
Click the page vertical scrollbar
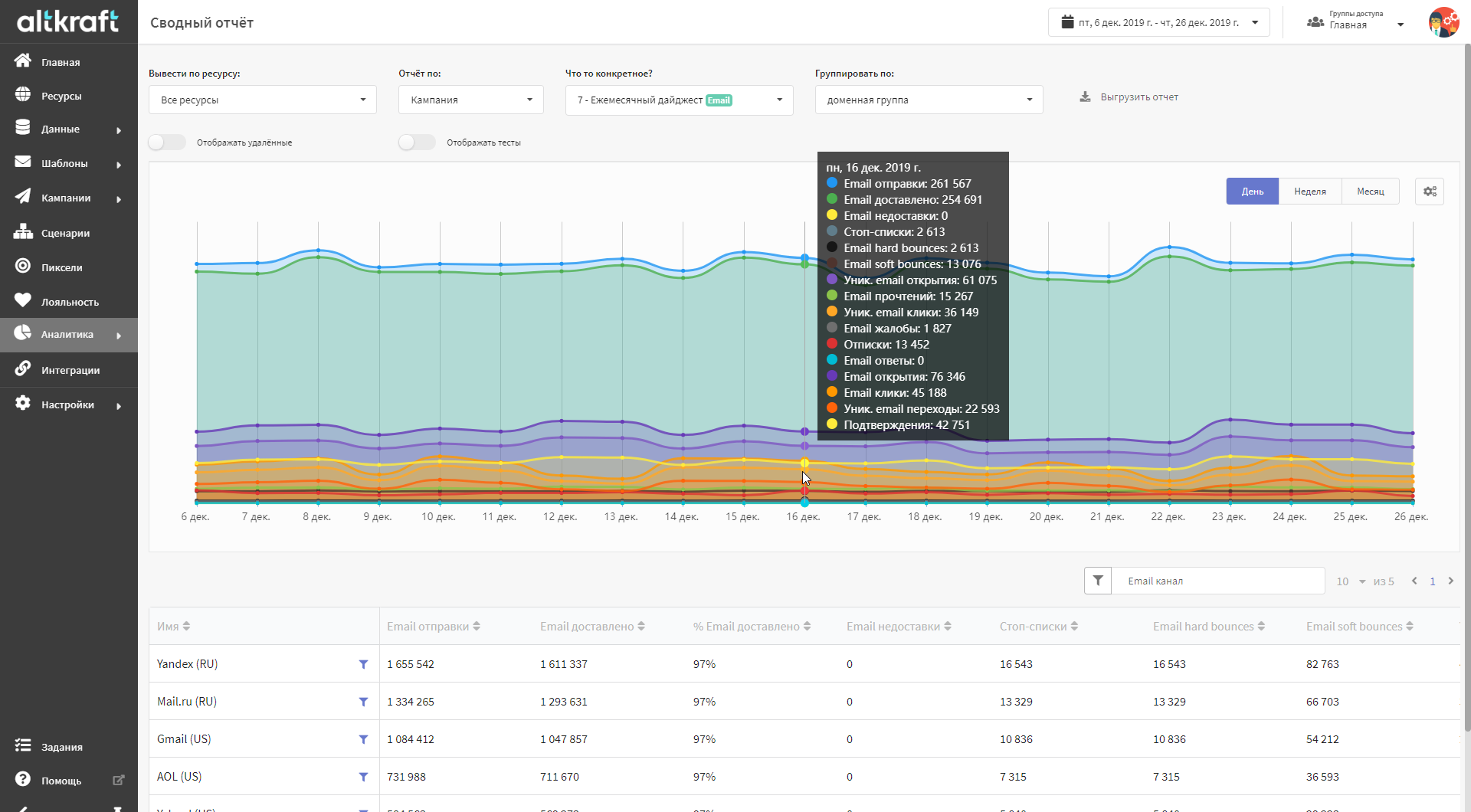click(x=1467, y=387)
